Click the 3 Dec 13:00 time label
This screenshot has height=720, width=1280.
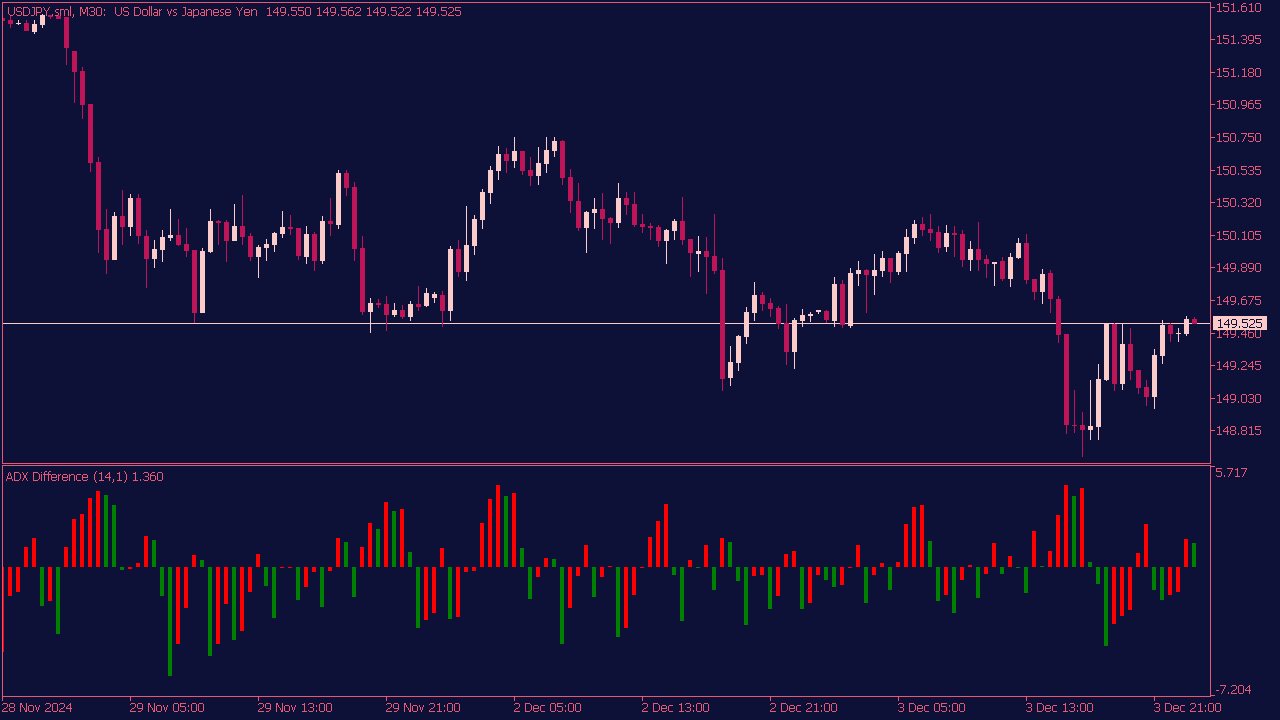click(1062, 708)
